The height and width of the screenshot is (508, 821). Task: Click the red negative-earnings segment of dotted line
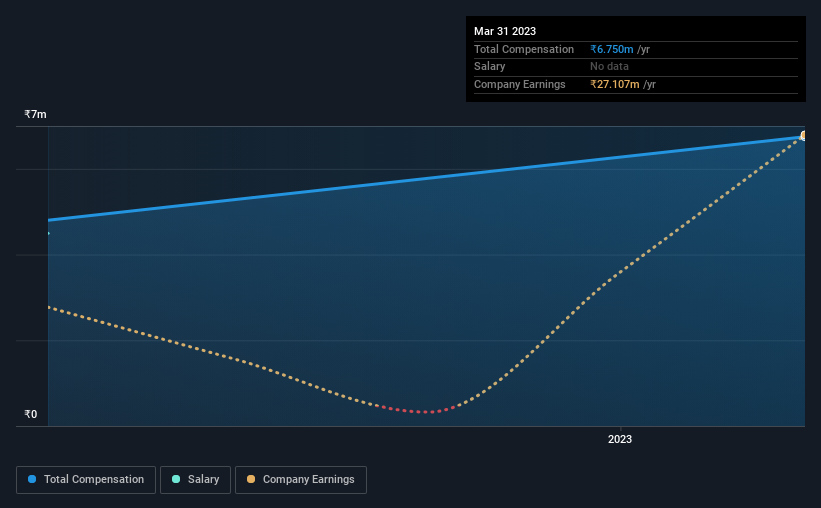click(418, 411)
